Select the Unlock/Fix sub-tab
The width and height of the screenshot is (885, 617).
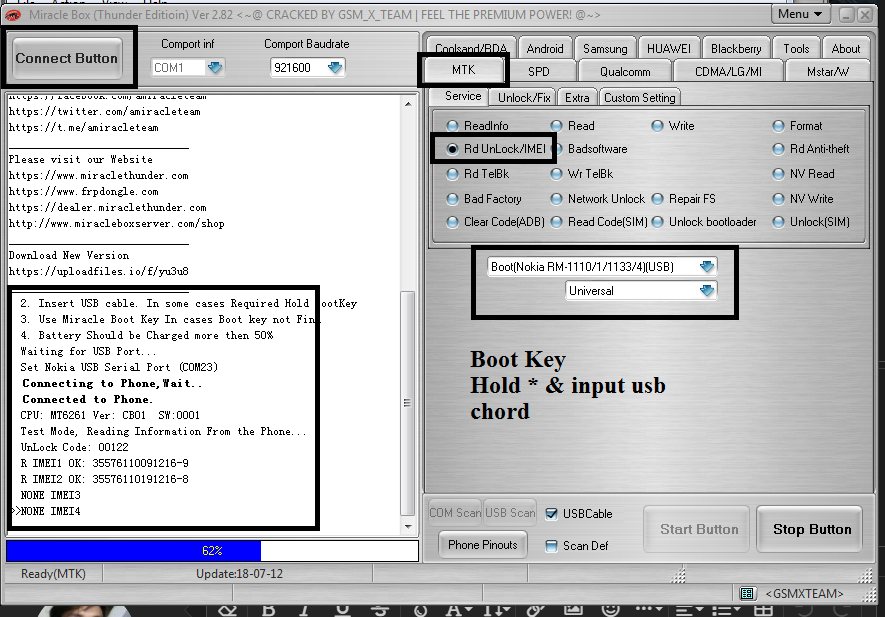click(524, 98)
